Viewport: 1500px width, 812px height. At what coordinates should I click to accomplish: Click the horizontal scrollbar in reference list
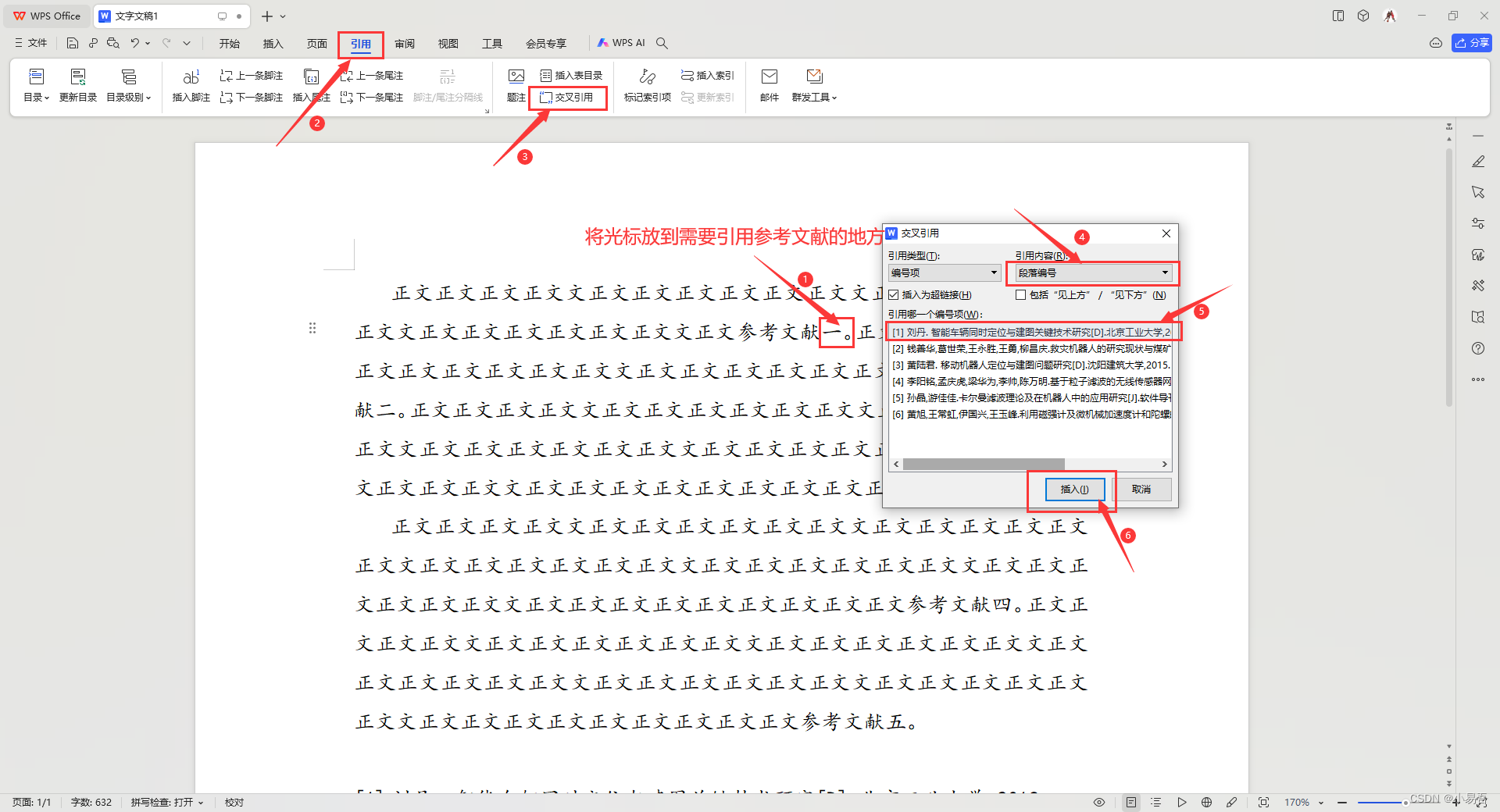point(984,464)
